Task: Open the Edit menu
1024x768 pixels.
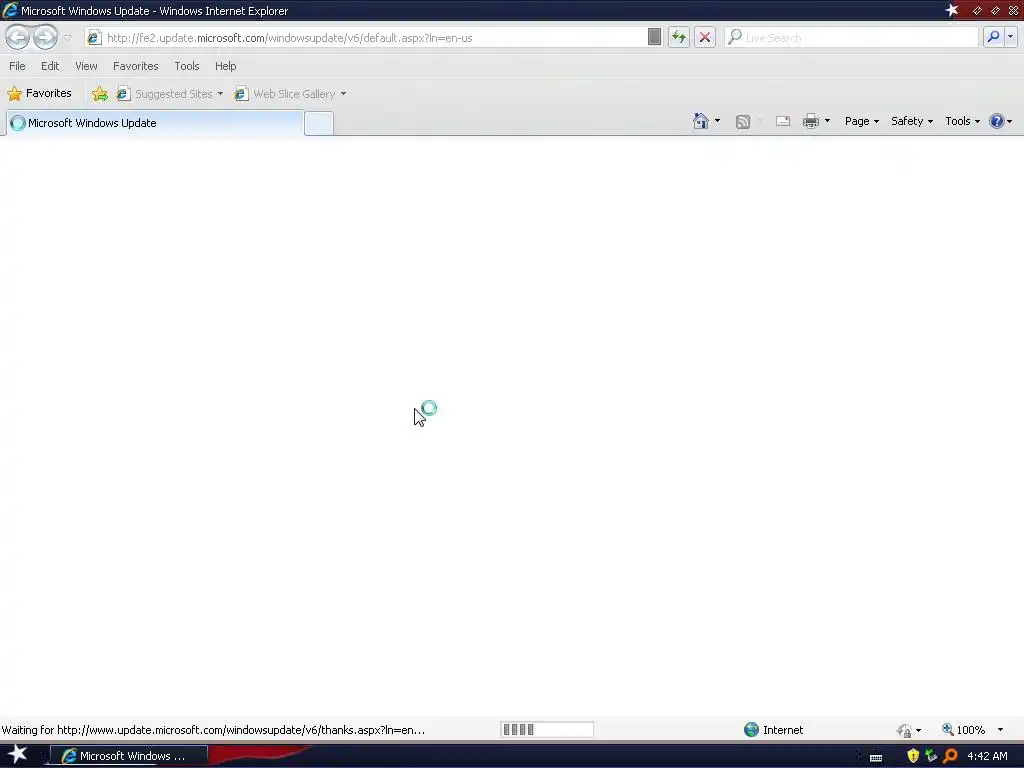Action: (x=50, y=66)
